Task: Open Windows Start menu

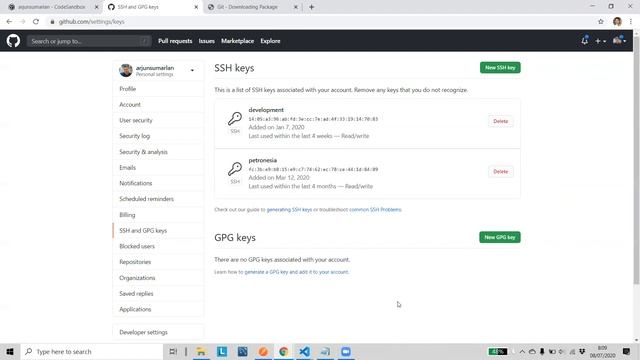Action: click(x=10, y=351)
